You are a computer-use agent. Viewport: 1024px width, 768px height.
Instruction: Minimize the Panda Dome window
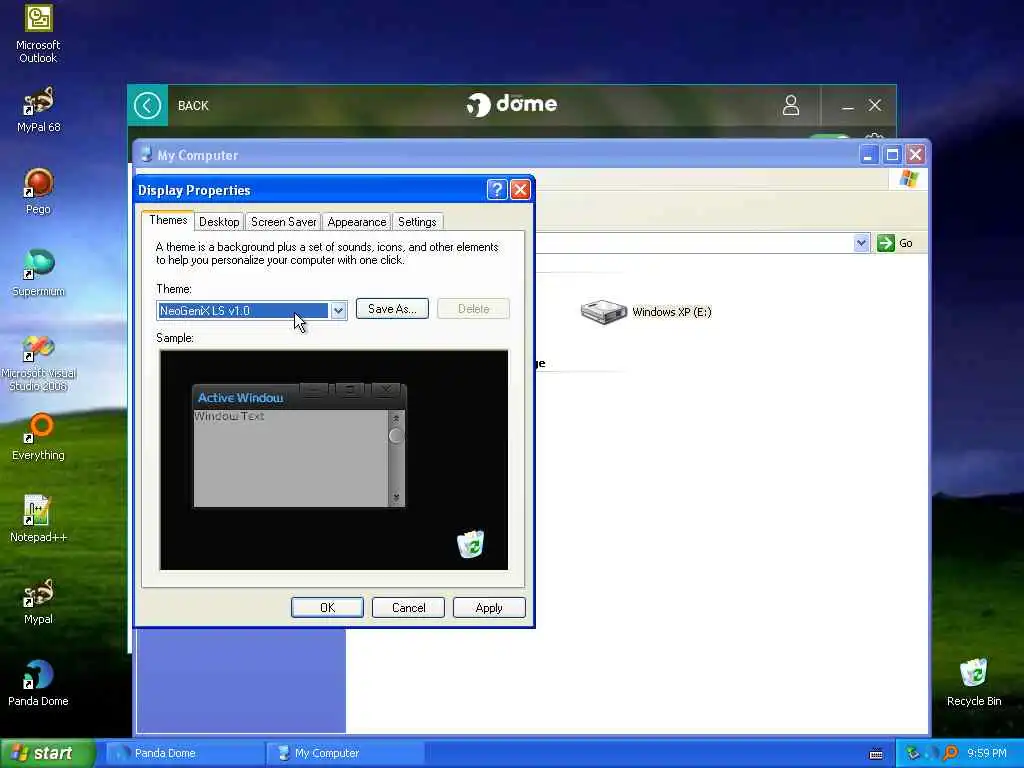848,106
